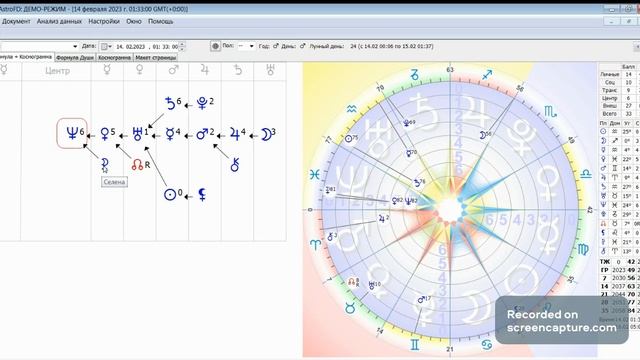The image size is (640, 360).
Task: Click the Scorpio sign on the chart rim
Action: coord(550,111)
